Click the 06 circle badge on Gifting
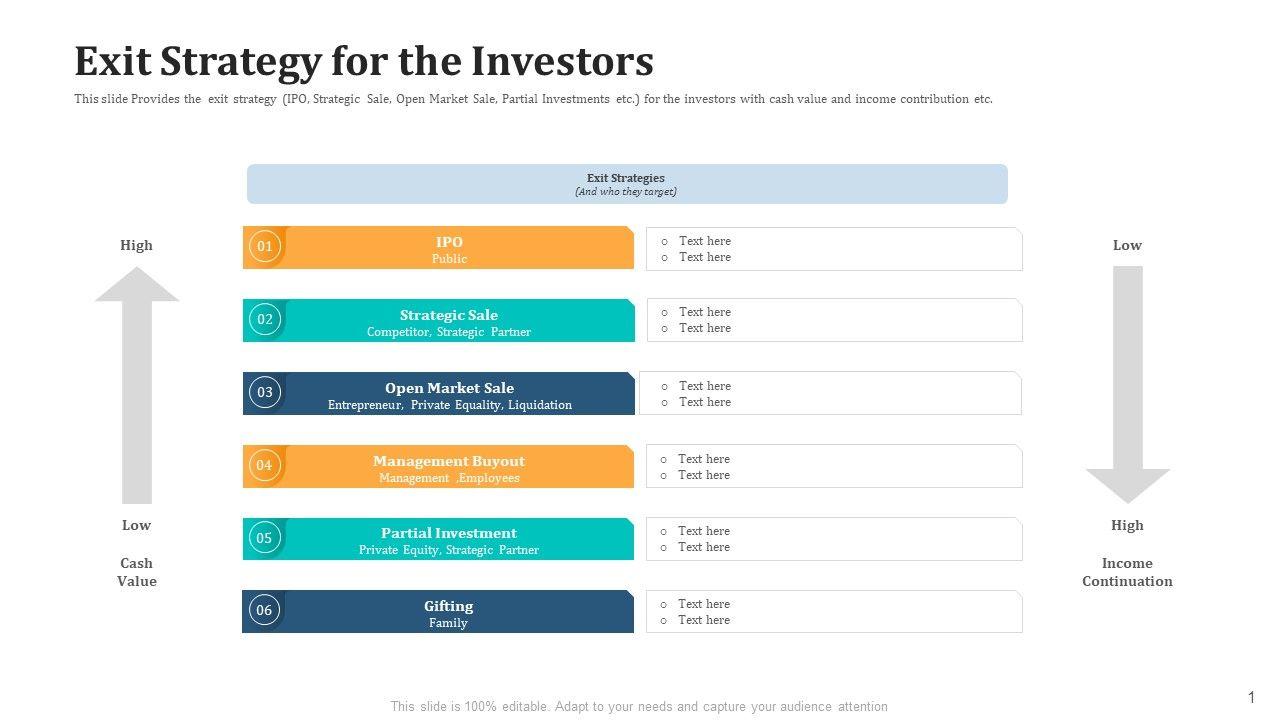The width and height of the screenshot is (1280, 720). click(264, 610)
